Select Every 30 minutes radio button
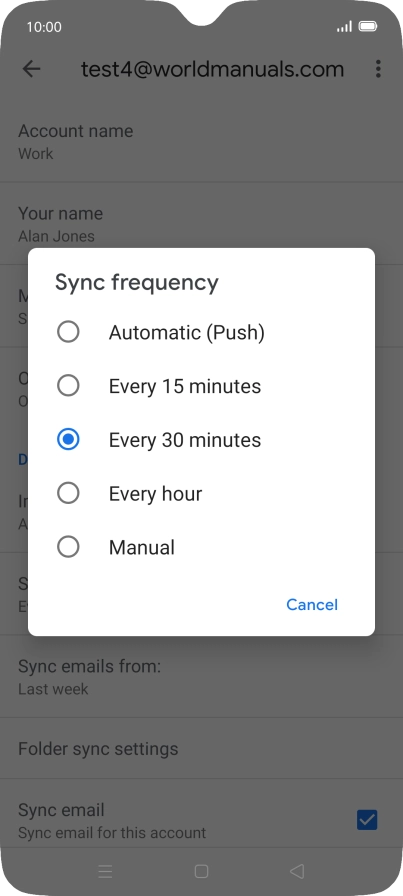Viewport: 403px width, 896px height. click(x=68, y=439)
